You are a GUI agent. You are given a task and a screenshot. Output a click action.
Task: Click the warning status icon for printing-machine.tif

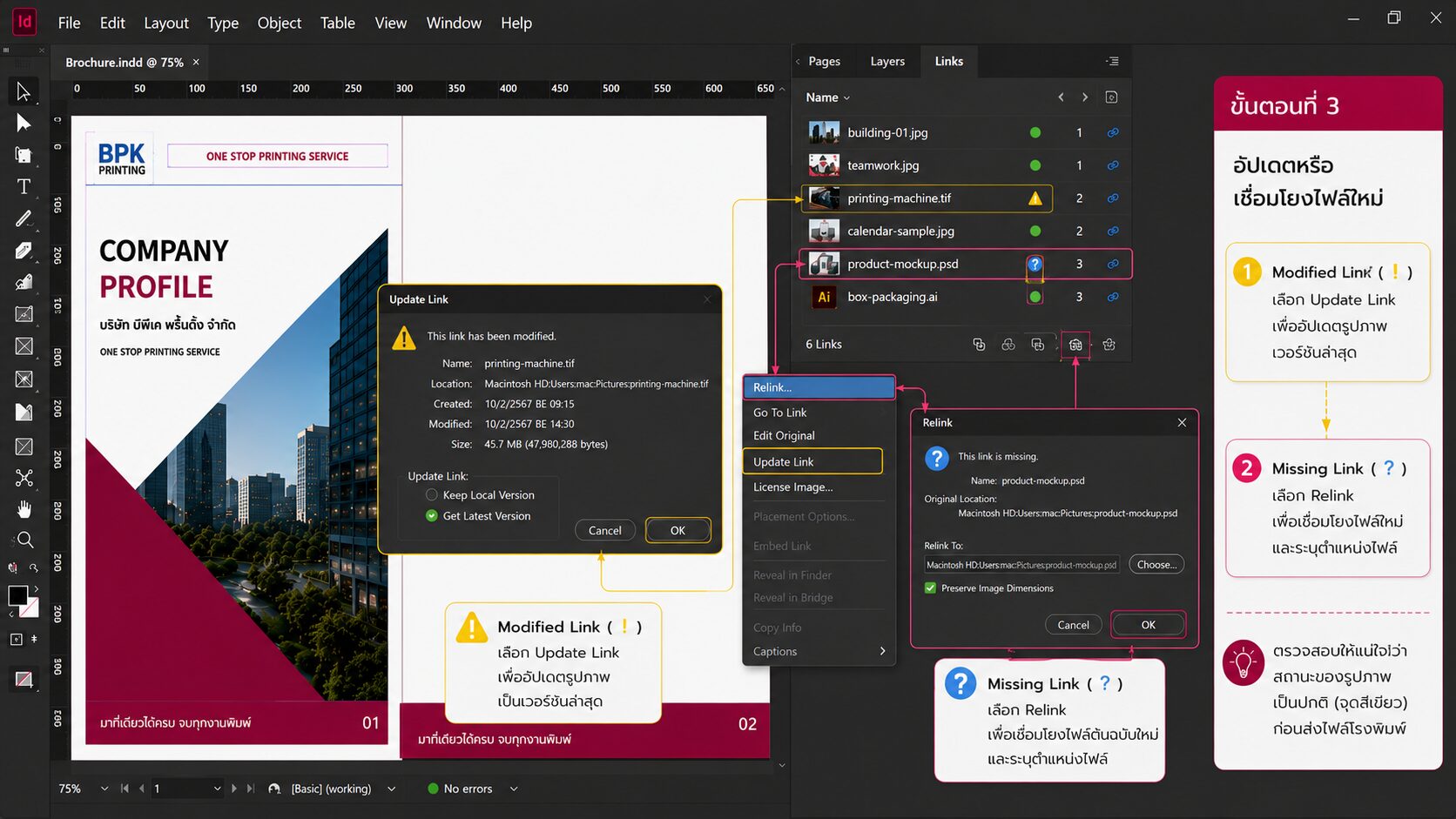point(1035,198)
